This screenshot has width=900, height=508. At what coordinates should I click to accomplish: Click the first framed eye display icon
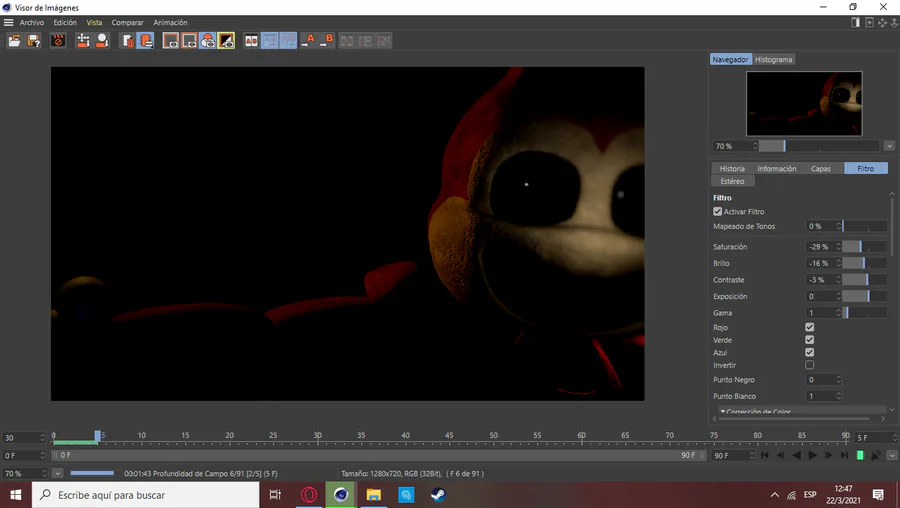(x=170, y=41)
